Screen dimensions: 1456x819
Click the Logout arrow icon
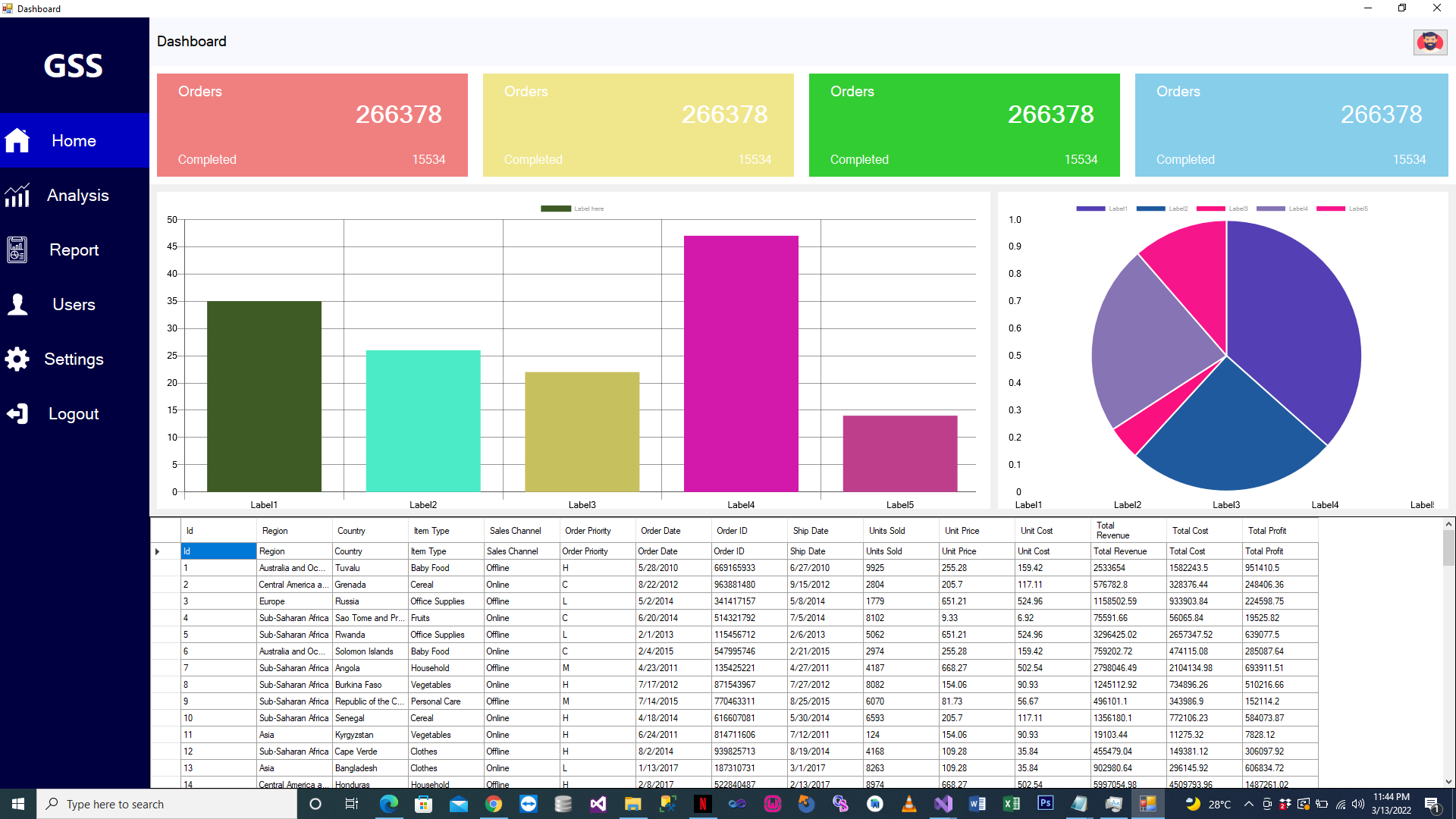17,413
